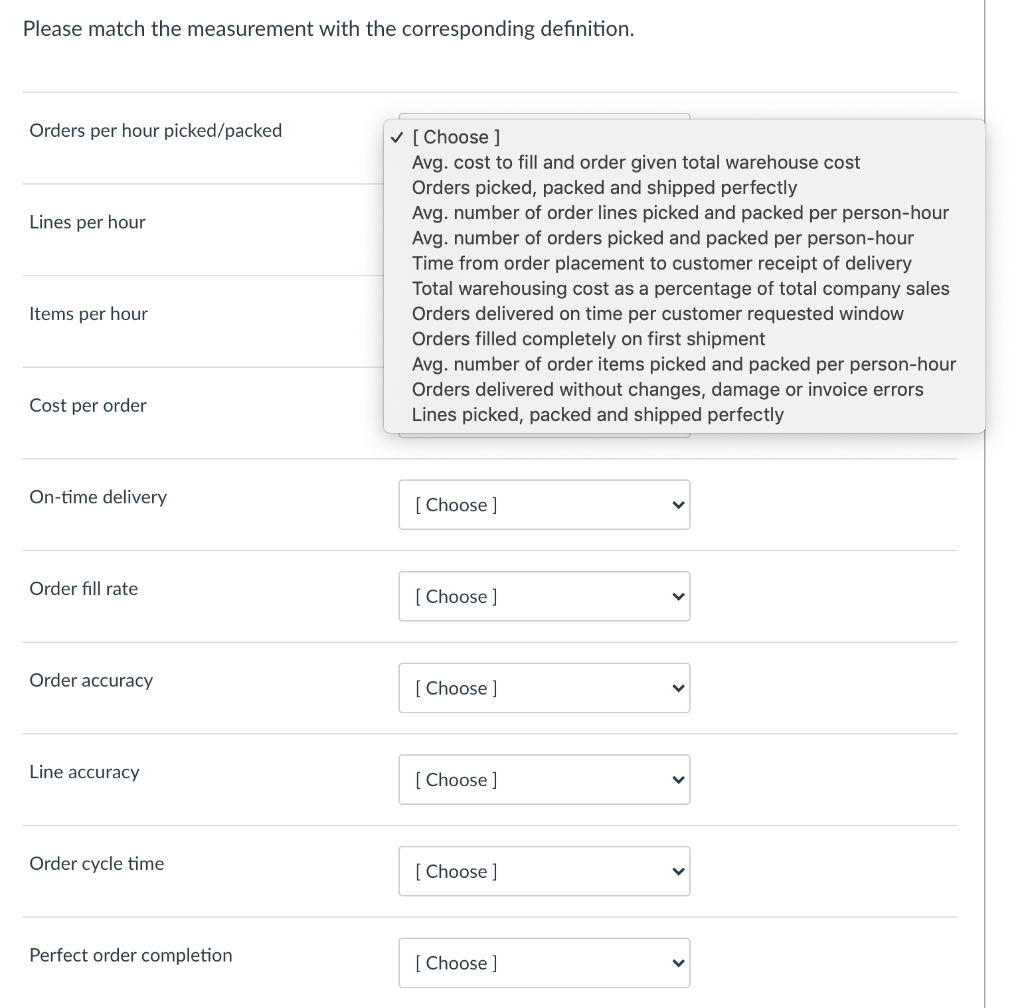This screenshot has height=1008, width=1024.
Task: Select 'Lines picked, packed and shipped perfectly'
Action: pyautogui.click(x=597, y=414)
